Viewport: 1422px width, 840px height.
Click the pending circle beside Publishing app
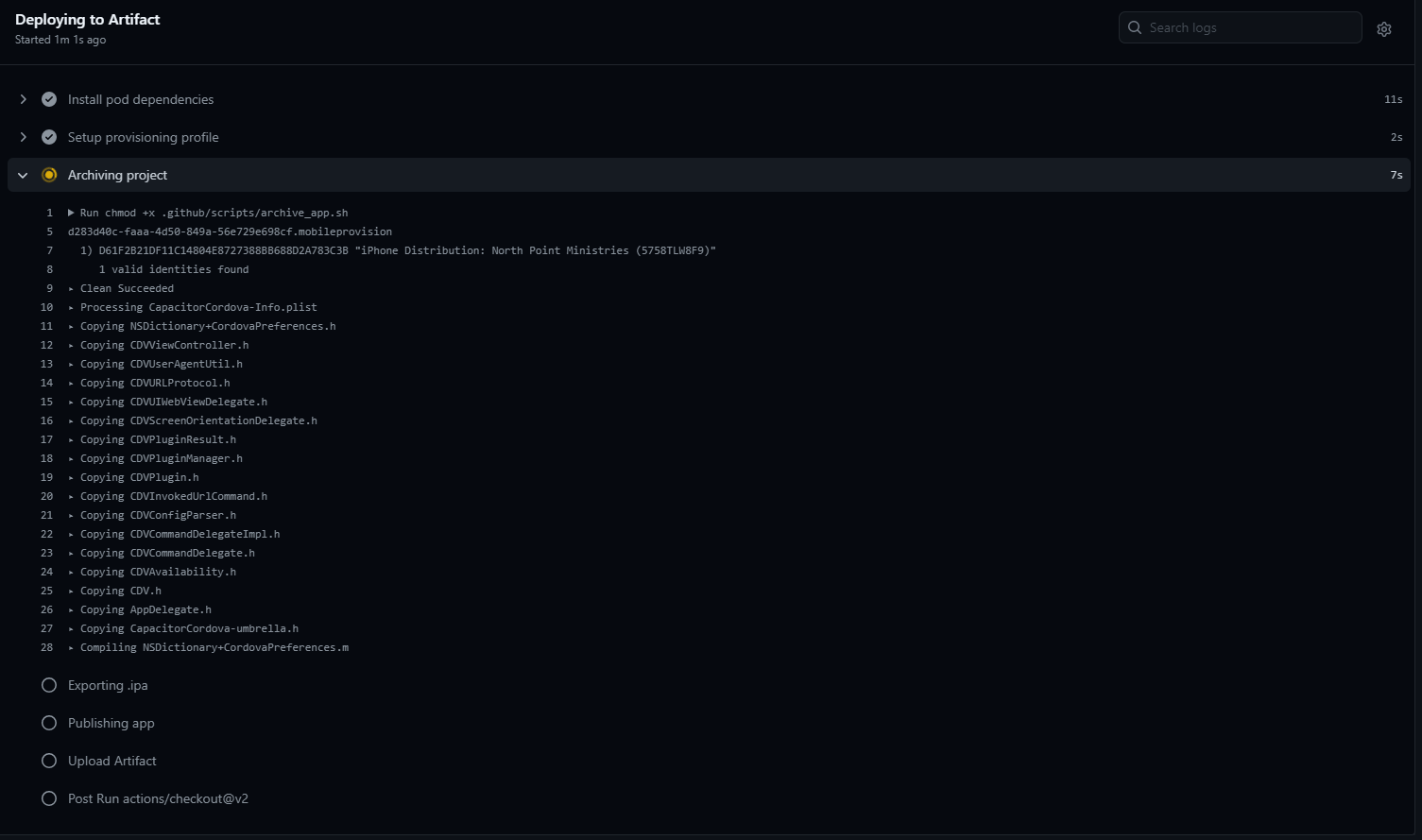pyautogui.click(x=49, y=723)
